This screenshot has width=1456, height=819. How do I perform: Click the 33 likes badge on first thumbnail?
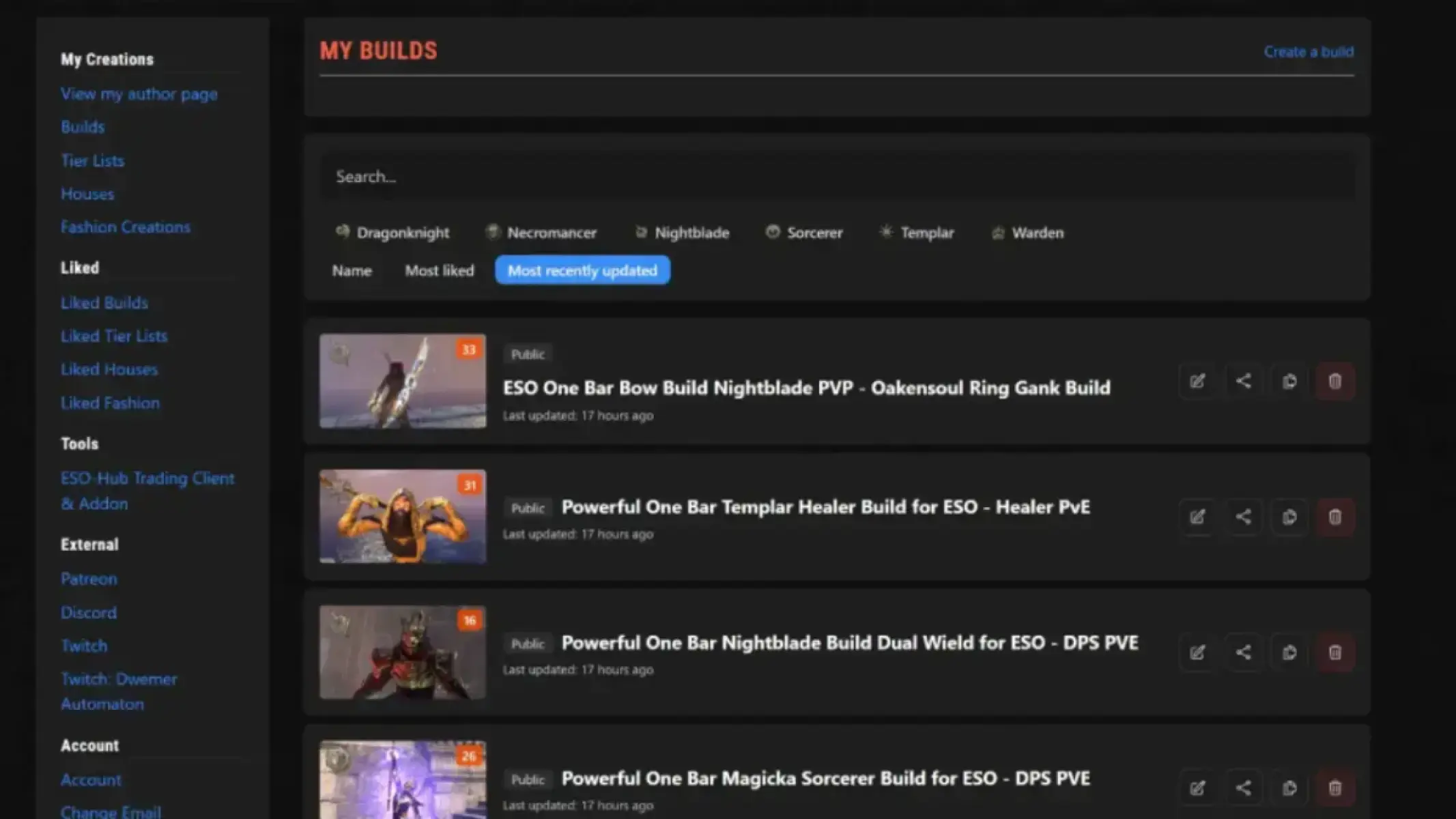[468, 350]
